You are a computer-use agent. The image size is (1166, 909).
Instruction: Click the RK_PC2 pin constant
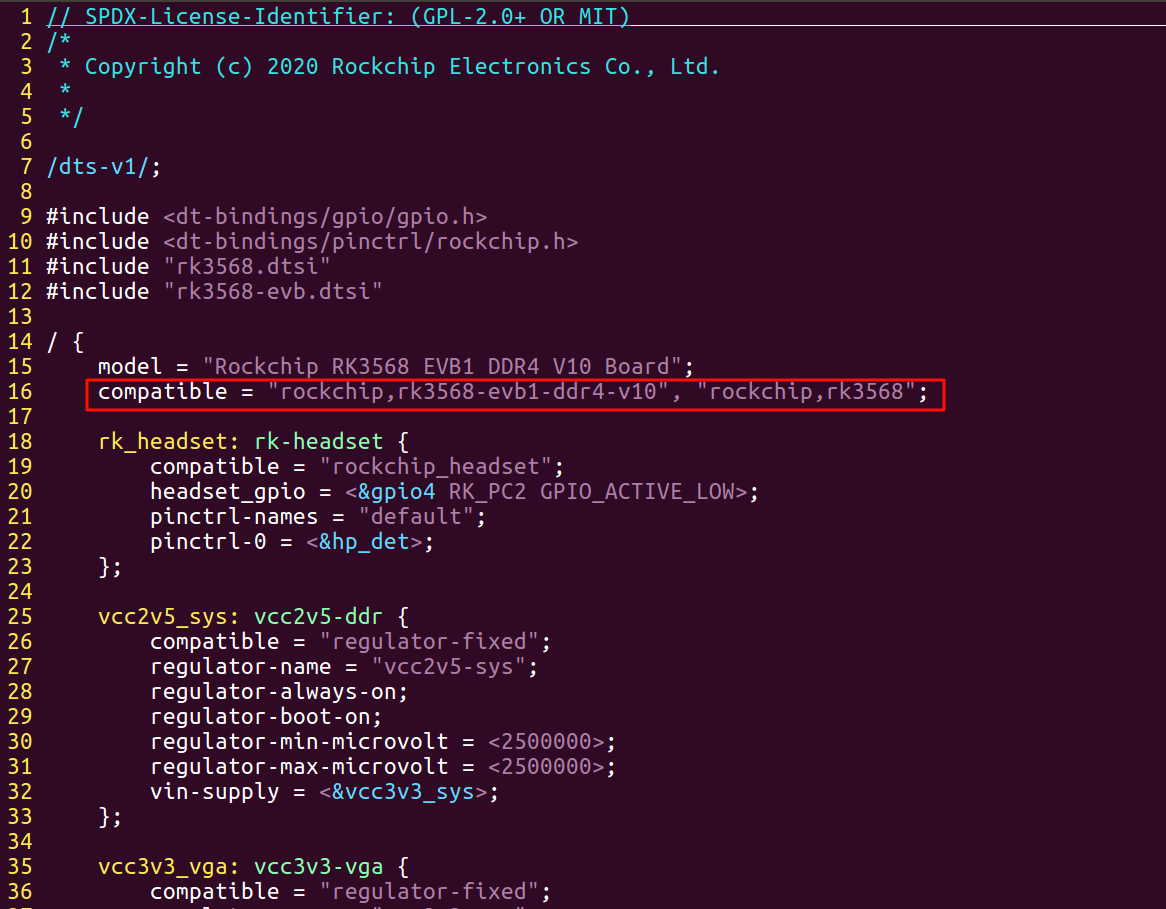(x=487, y=492)
